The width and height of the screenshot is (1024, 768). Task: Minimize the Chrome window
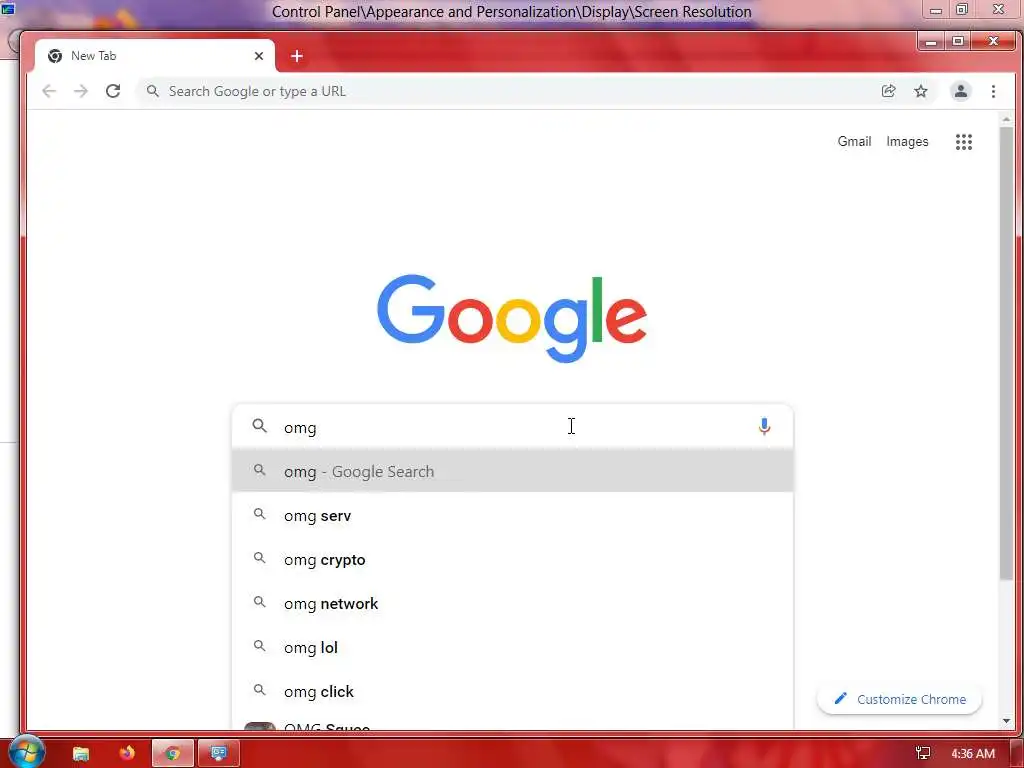931,42
